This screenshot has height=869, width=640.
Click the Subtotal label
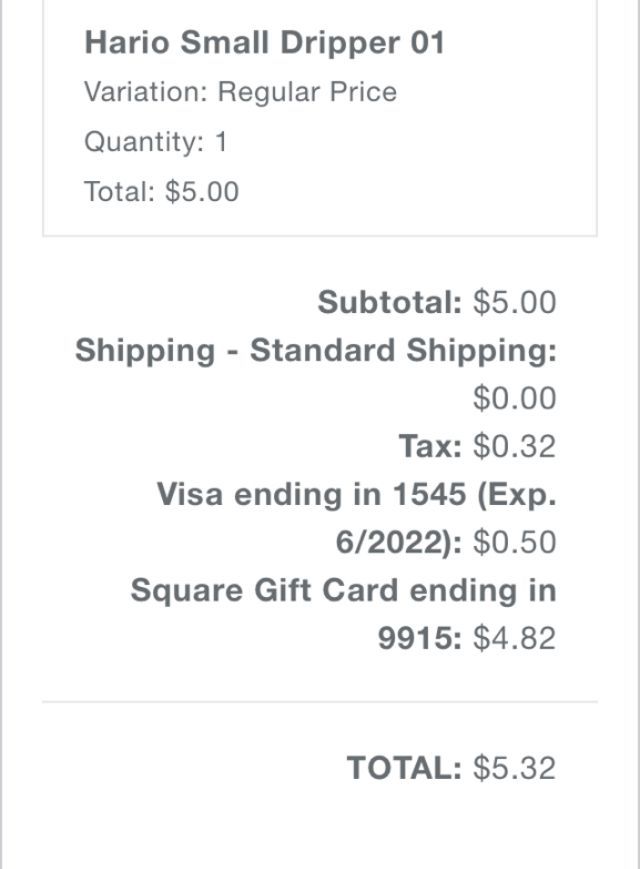coord(390,302)
